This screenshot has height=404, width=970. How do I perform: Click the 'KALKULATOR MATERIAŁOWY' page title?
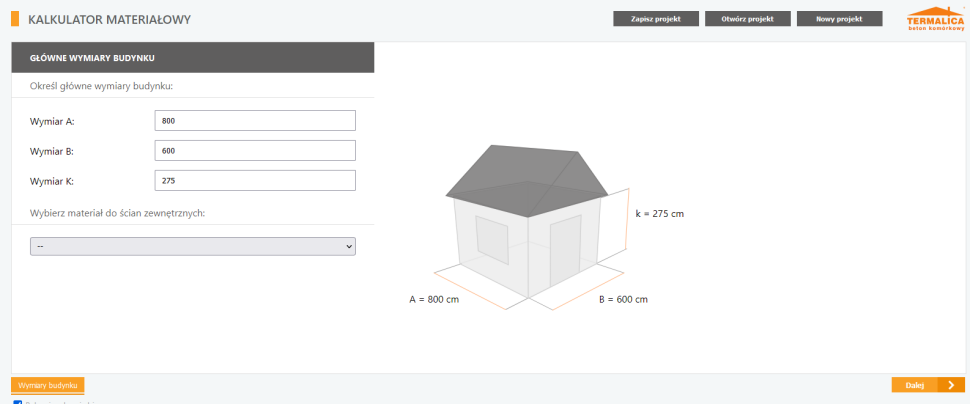[109, 20]
